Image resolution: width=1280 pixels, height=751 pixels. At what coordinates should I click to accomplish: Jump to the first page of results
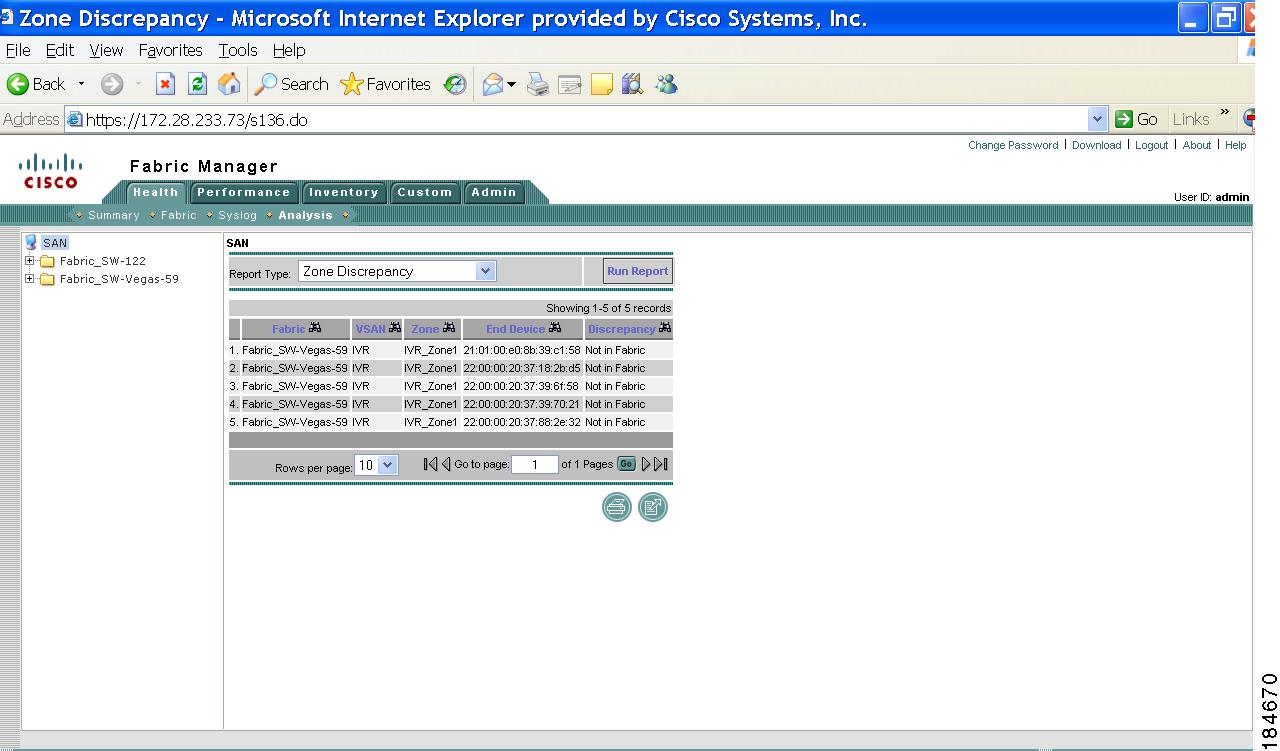(x=430, y=464)
